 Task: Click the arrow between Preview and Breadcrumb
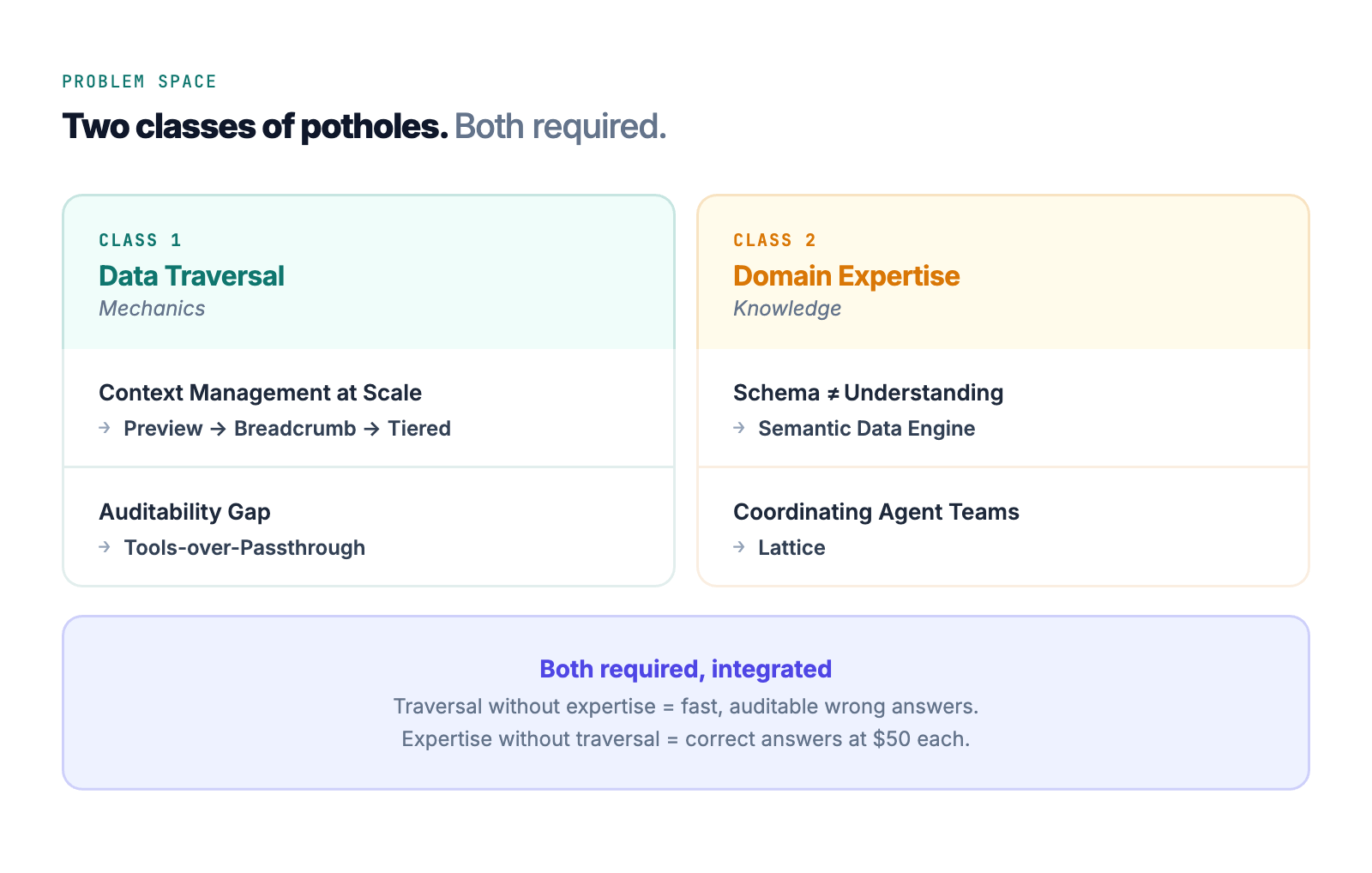219,429
